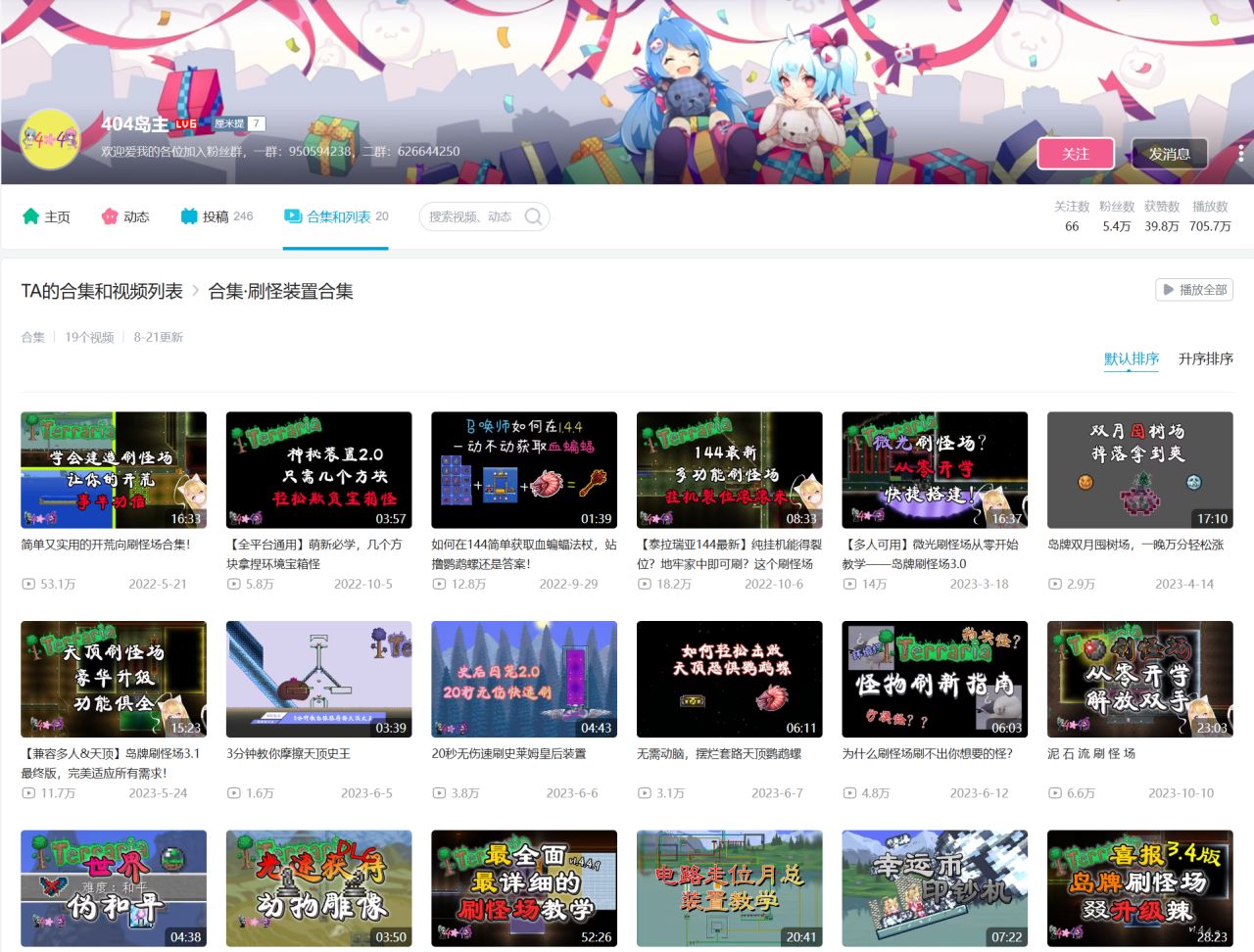Open the 08:33 多功能刷怪场 thumbnail
Image resolution: width=1254 pixels, height=952 pixels.
coord(730,470)
